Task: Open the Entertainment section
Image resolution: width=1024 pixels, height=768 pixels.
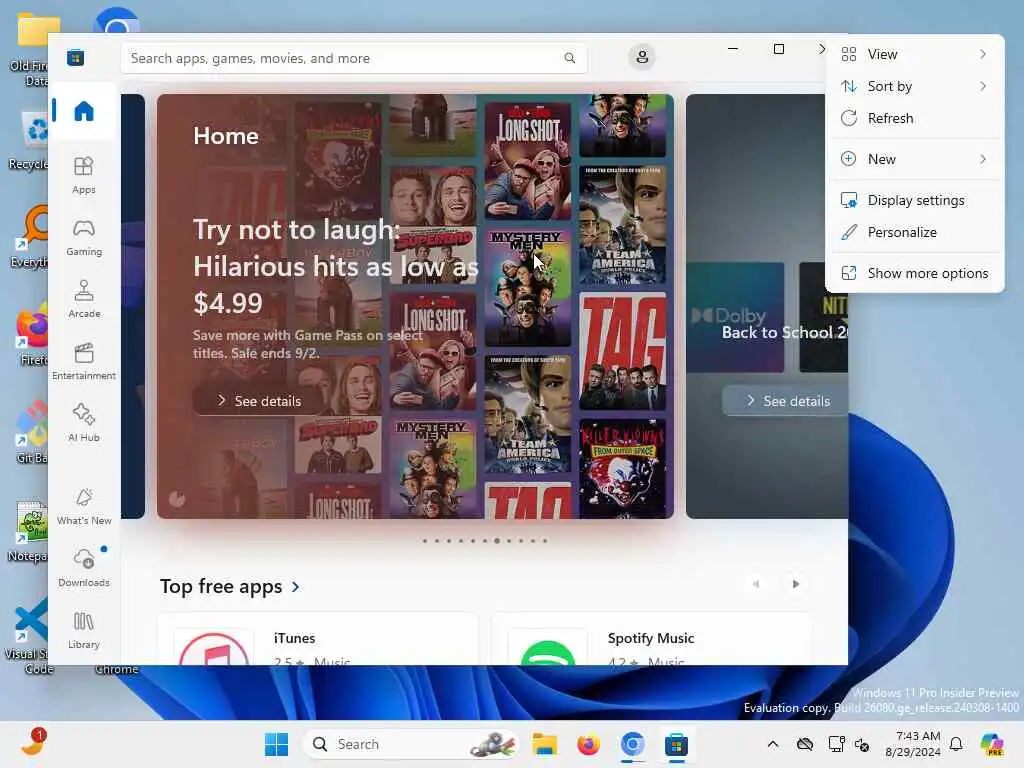Action: pos(84,361)
